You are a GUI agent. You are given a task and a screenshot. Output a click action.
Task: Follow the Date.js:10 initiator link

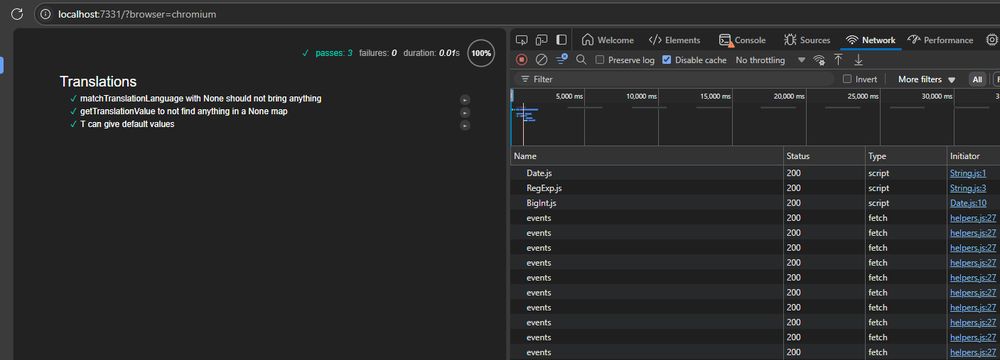point(969,203)
